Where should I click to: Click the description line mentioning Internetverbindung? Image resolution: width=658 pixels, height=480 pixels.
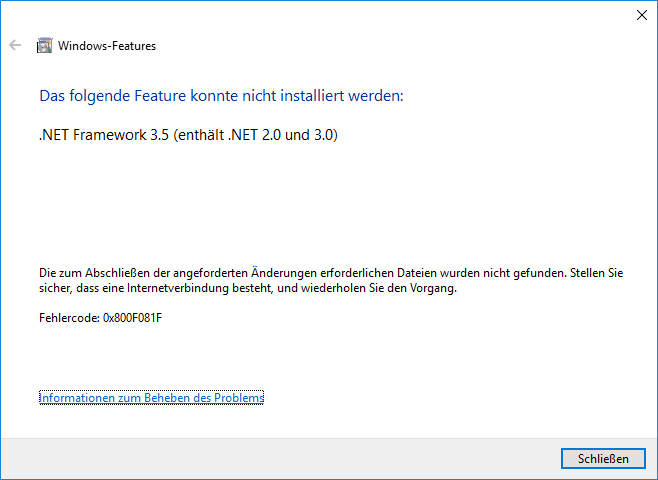coord(246,288)
